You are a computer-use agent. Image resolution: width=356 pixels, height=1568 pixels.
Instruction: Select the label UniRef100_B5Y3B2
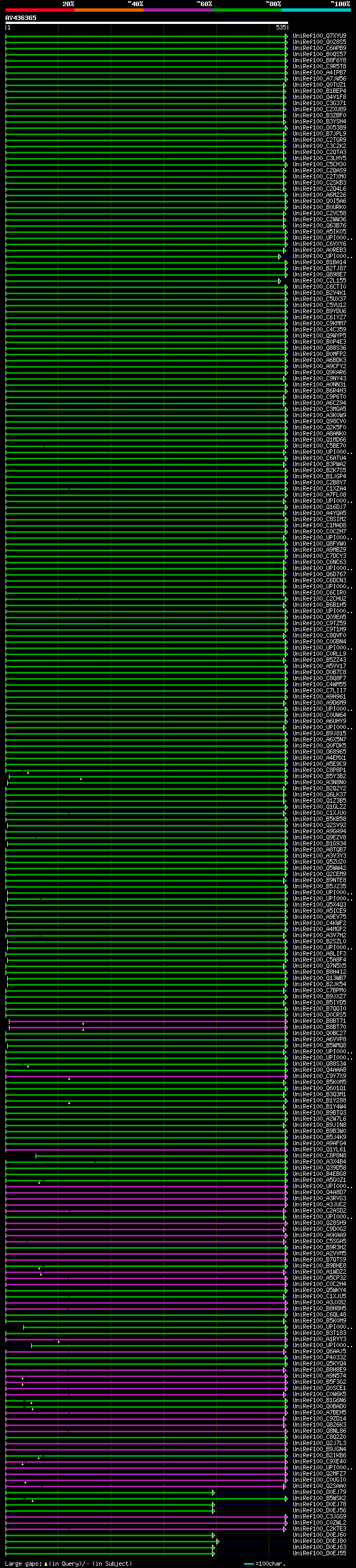click(x=319, y=776)
